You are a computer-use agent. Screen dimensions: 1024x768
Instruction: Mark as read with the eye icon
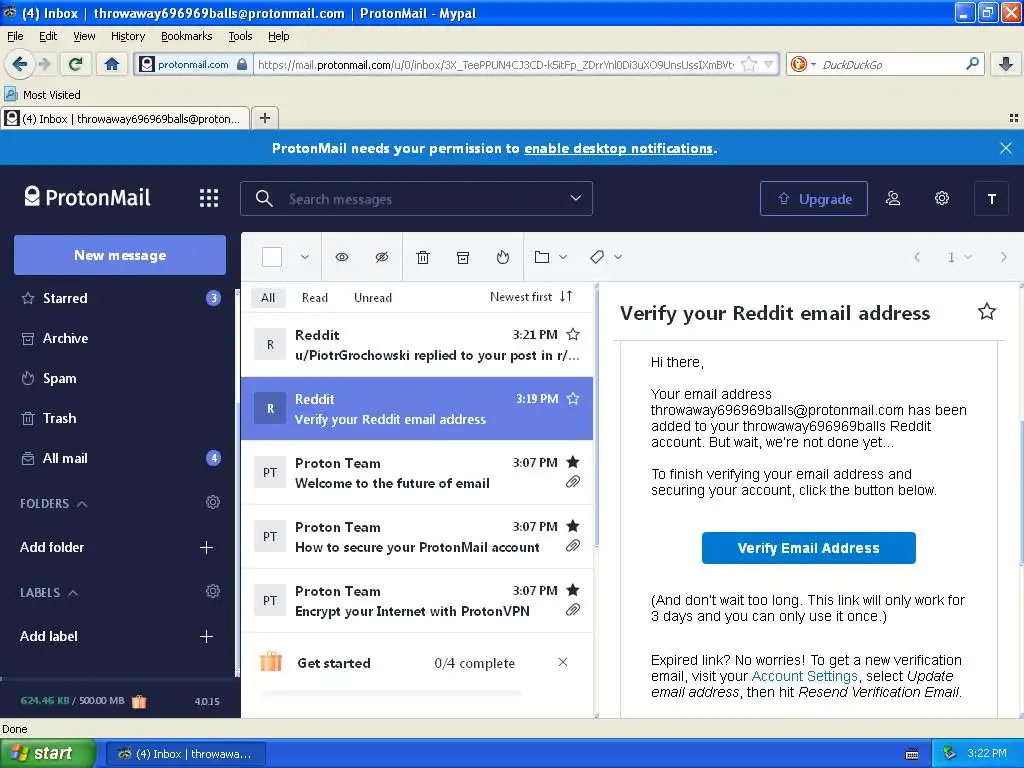(342, 257)
